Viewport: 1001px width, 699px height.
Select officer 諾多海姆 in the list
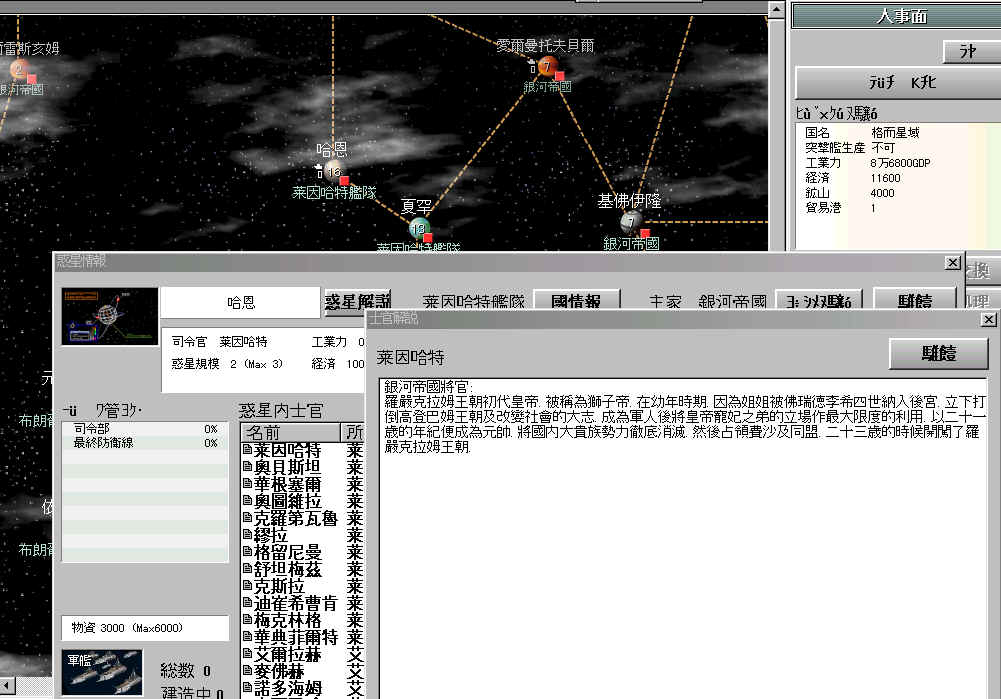pyautogui.click(x=287, y=688)
